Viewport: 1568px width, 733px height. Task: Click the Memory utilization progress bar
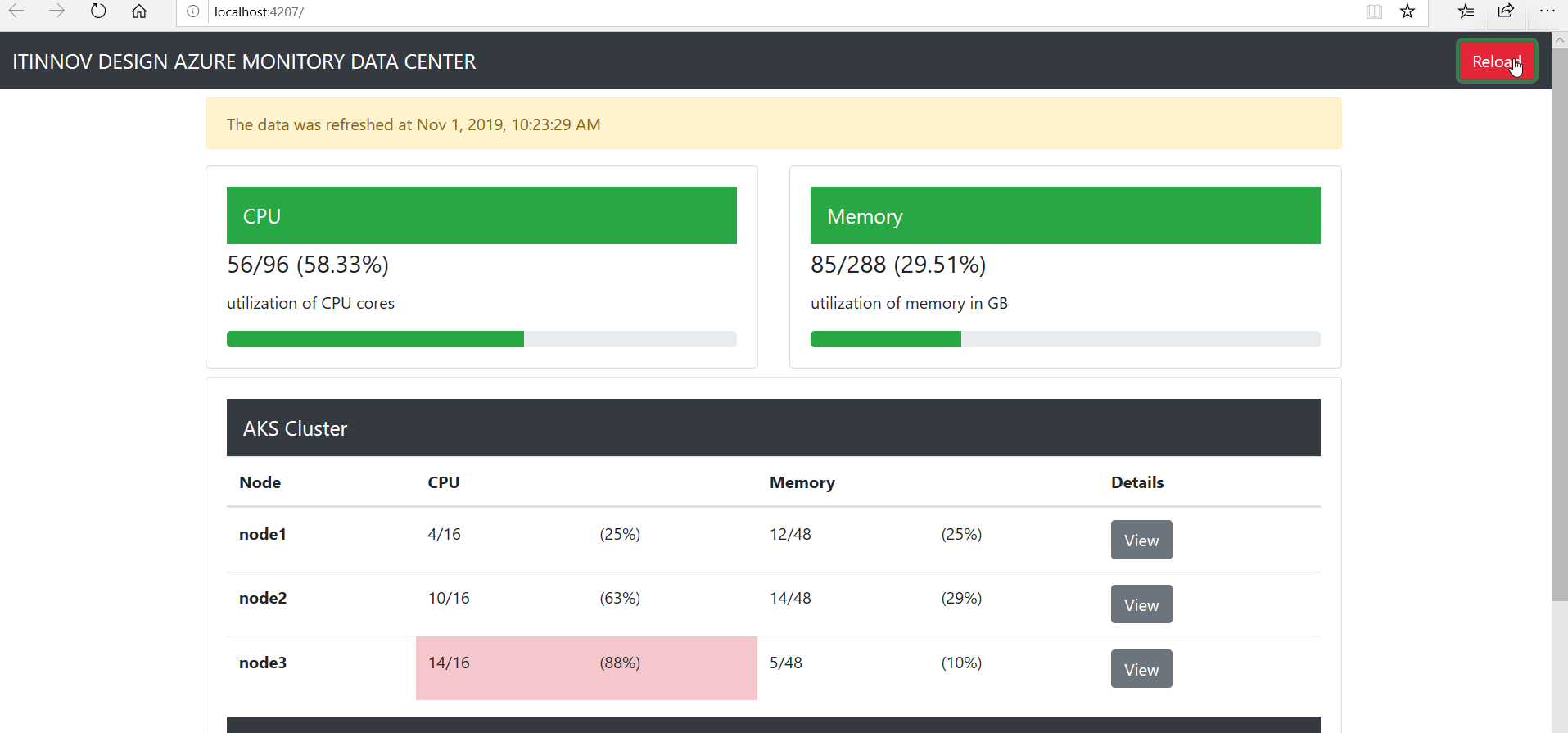1065,339
